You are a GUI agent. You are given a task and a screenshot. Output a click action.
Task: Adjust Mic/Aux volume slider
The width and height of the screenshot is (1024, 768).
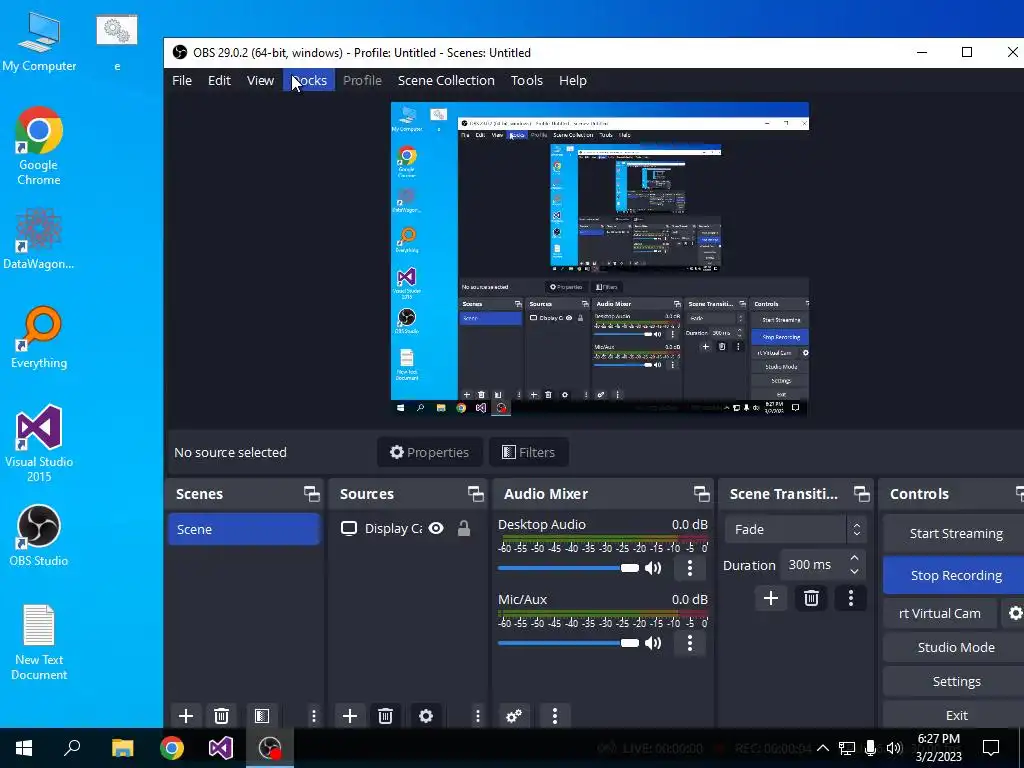pos(568,643)
